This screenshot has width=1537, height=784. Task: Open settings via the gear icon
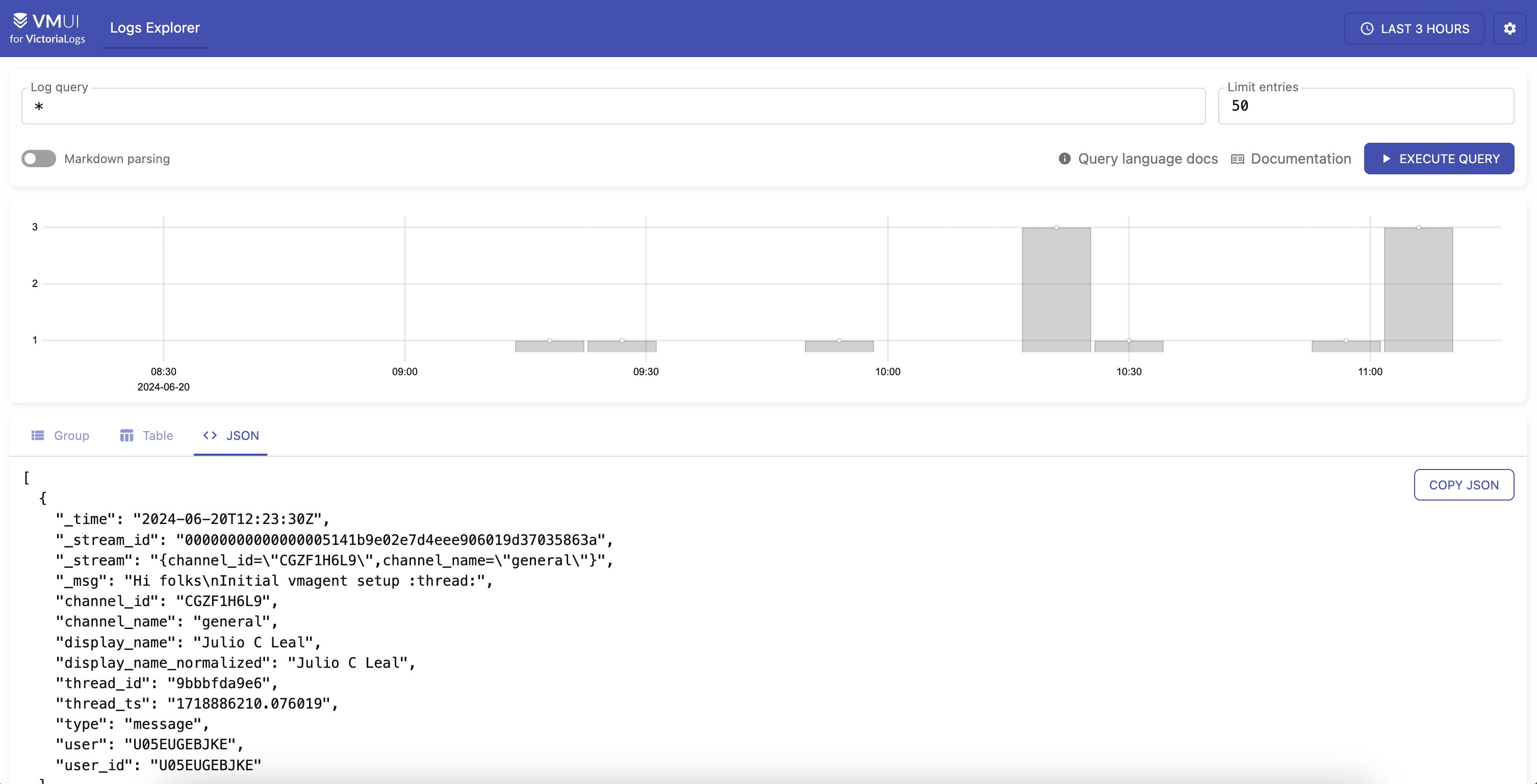tap(1509, 29)
